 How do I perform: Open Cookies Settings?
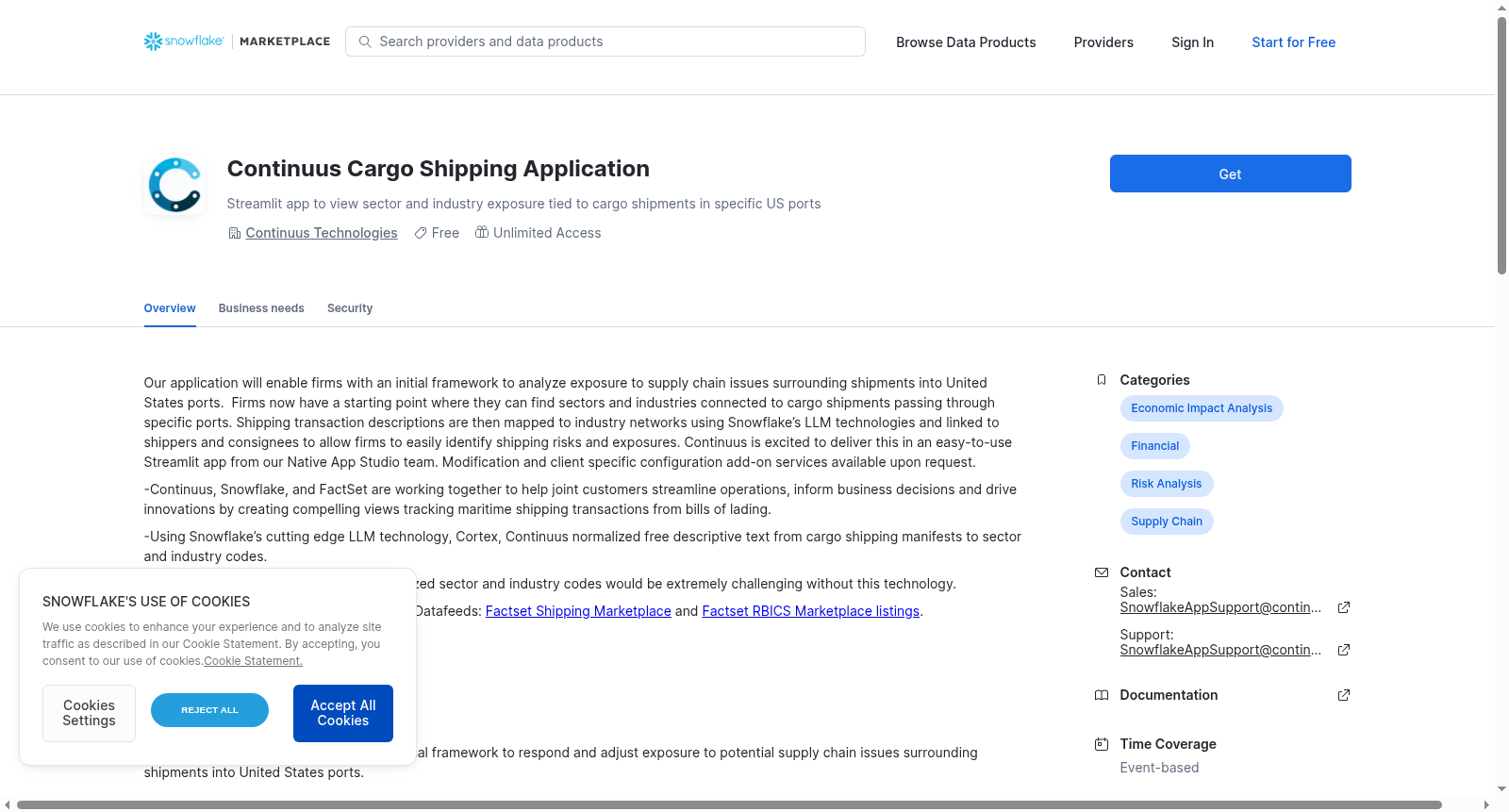[x=89, y=713]
